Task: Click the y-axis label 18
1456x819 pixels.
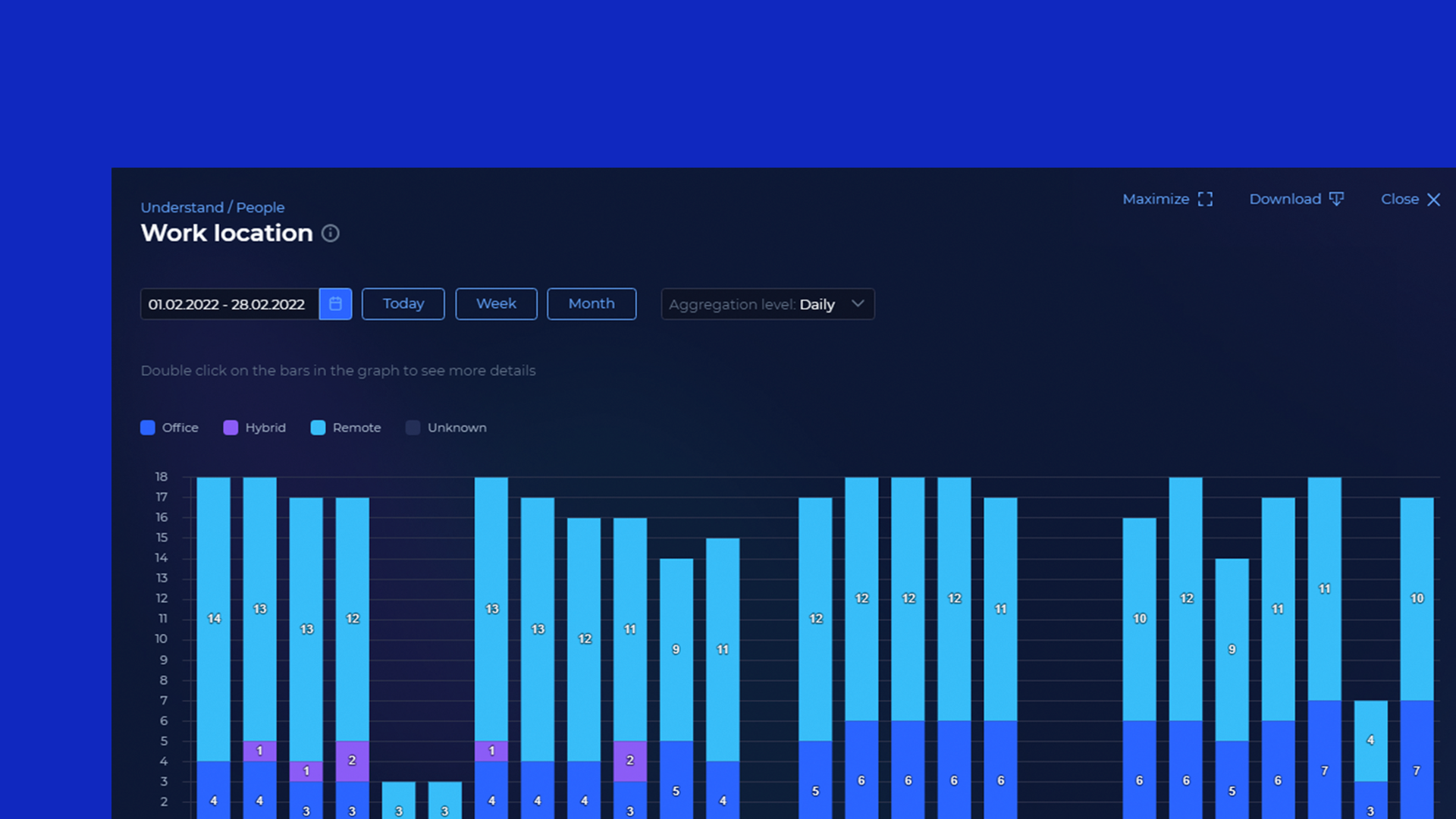Action: pyautogui.click(x=162, y=477)
